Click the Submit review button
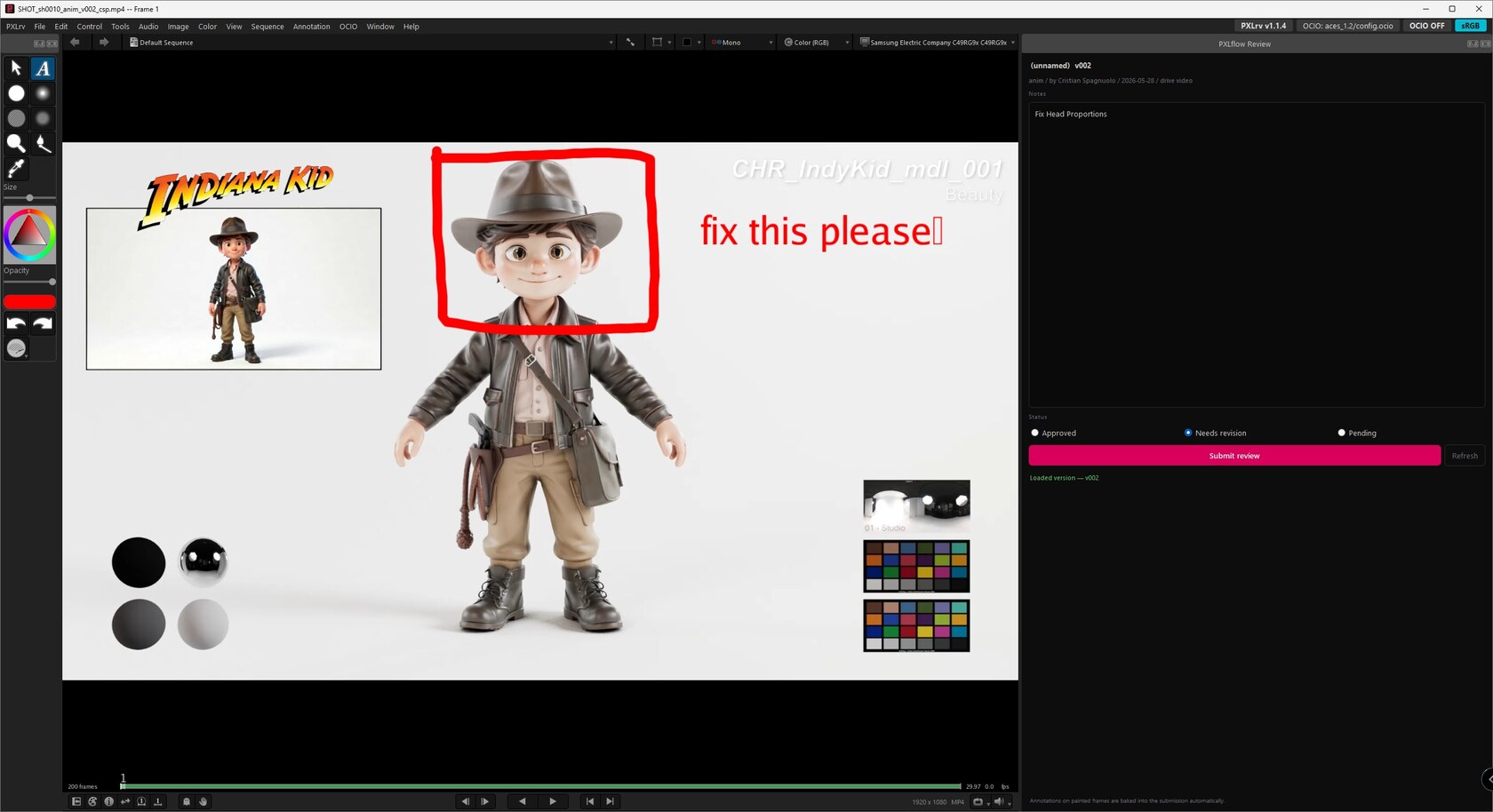1493x812 pixels. point(1234,456)
